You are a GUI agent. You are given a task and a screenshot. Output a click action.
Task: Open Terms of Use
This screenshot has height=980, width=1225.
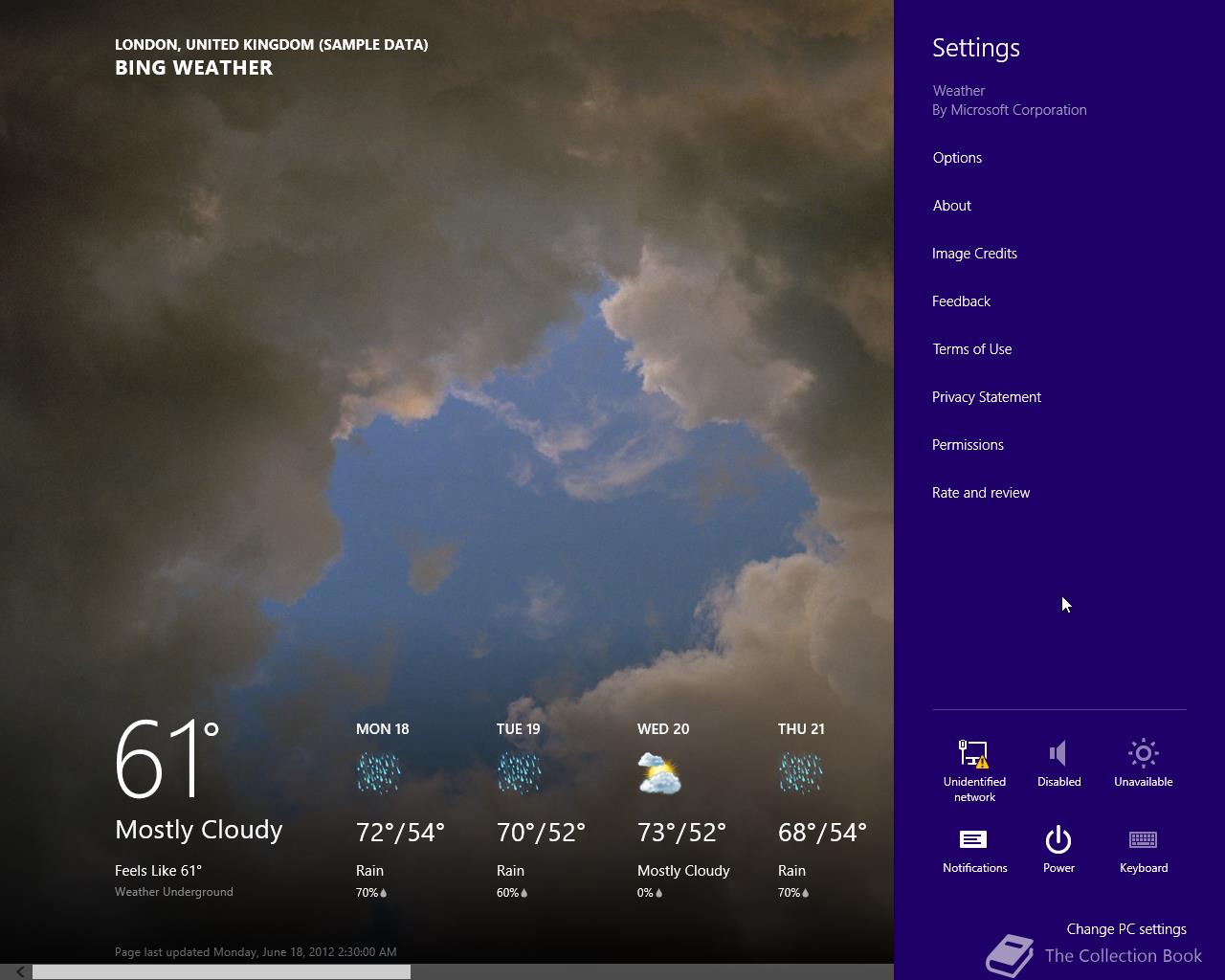click(x=971, y=349)
